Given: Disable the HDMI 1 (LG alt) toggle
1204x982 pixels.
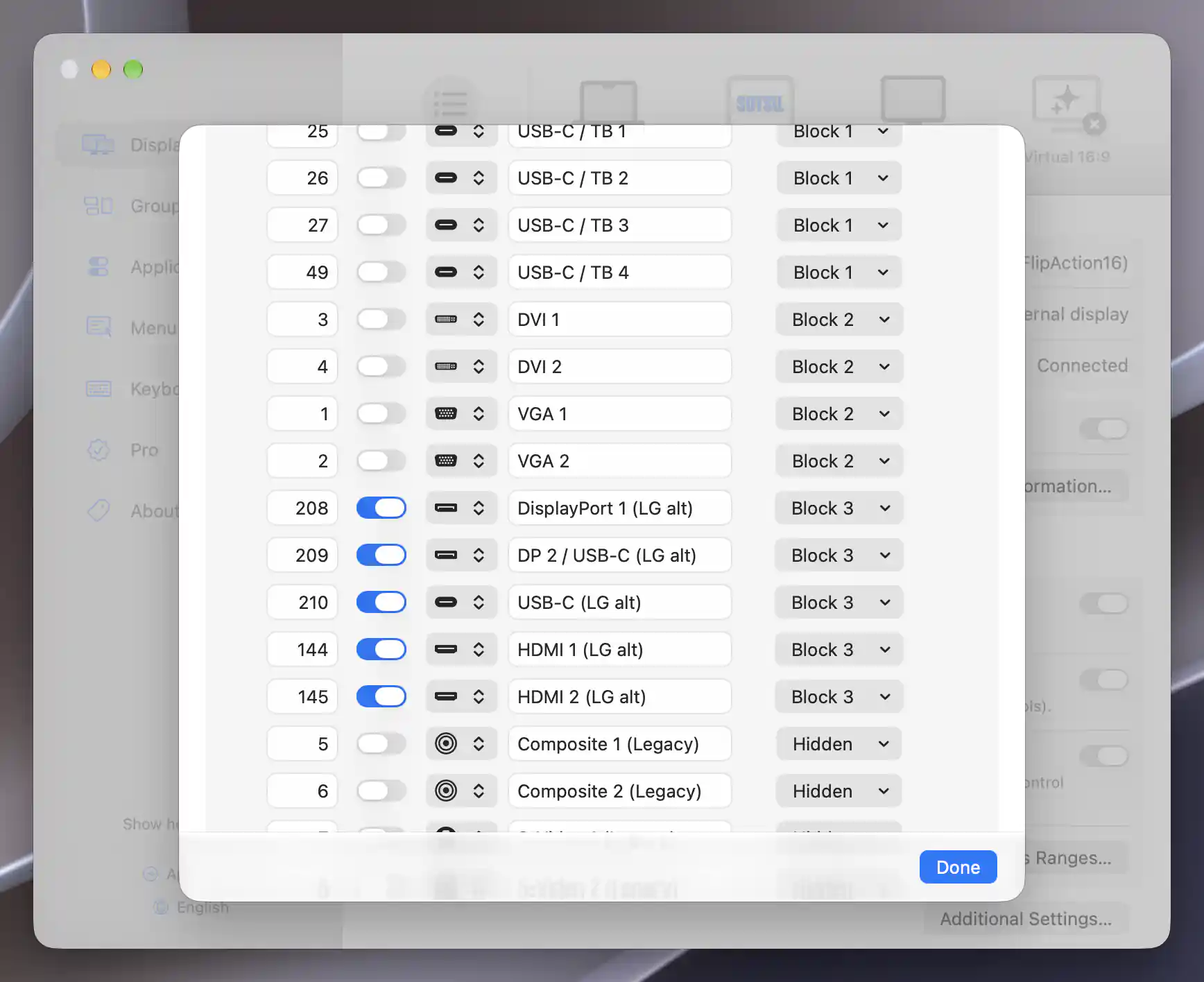Looking at the screenshot, I should (381, 650).
